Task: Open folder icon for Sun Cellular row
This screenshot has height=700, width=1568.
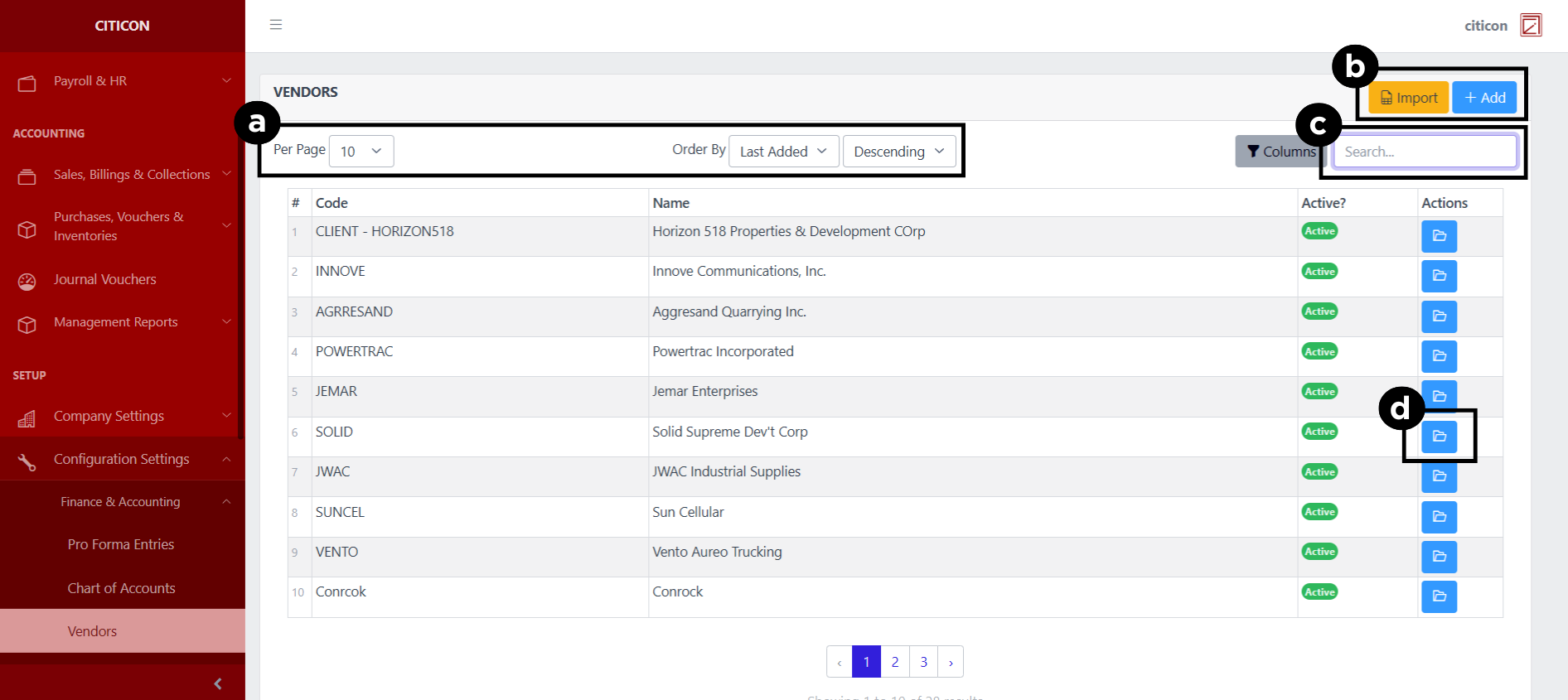Action: pos(1439,516)
